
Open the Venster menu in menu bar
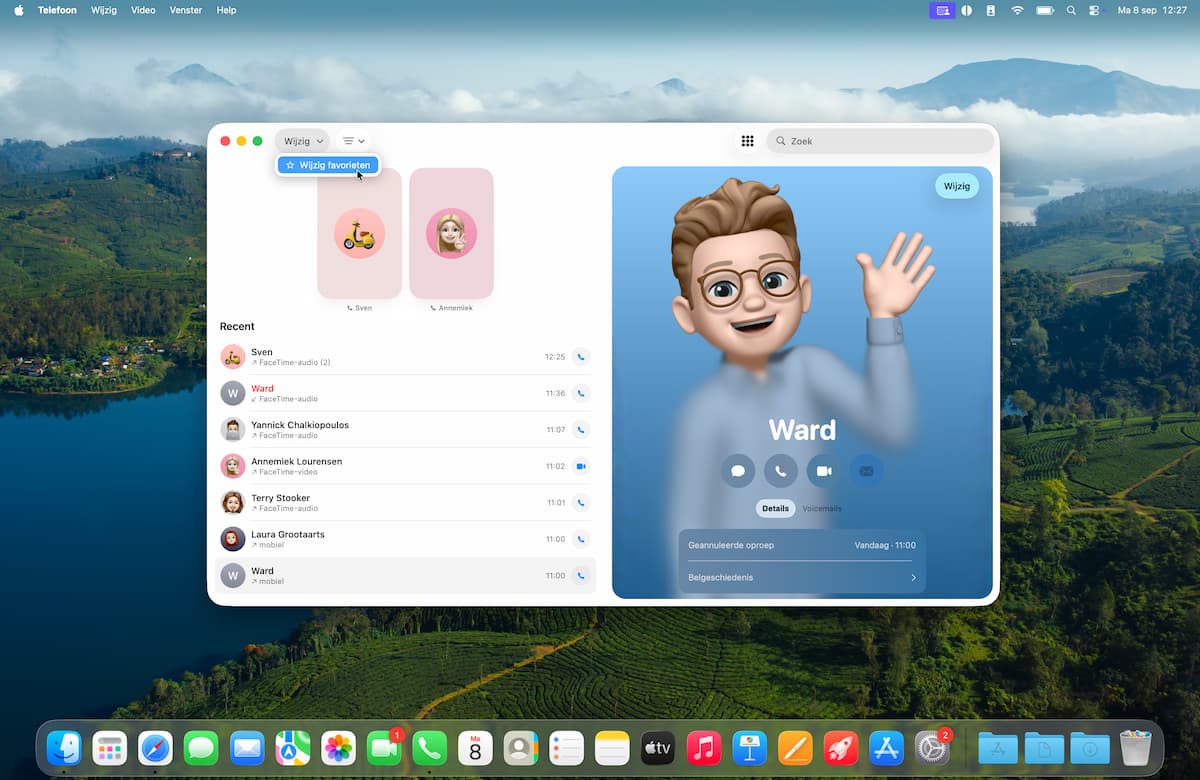coord(185,10)
